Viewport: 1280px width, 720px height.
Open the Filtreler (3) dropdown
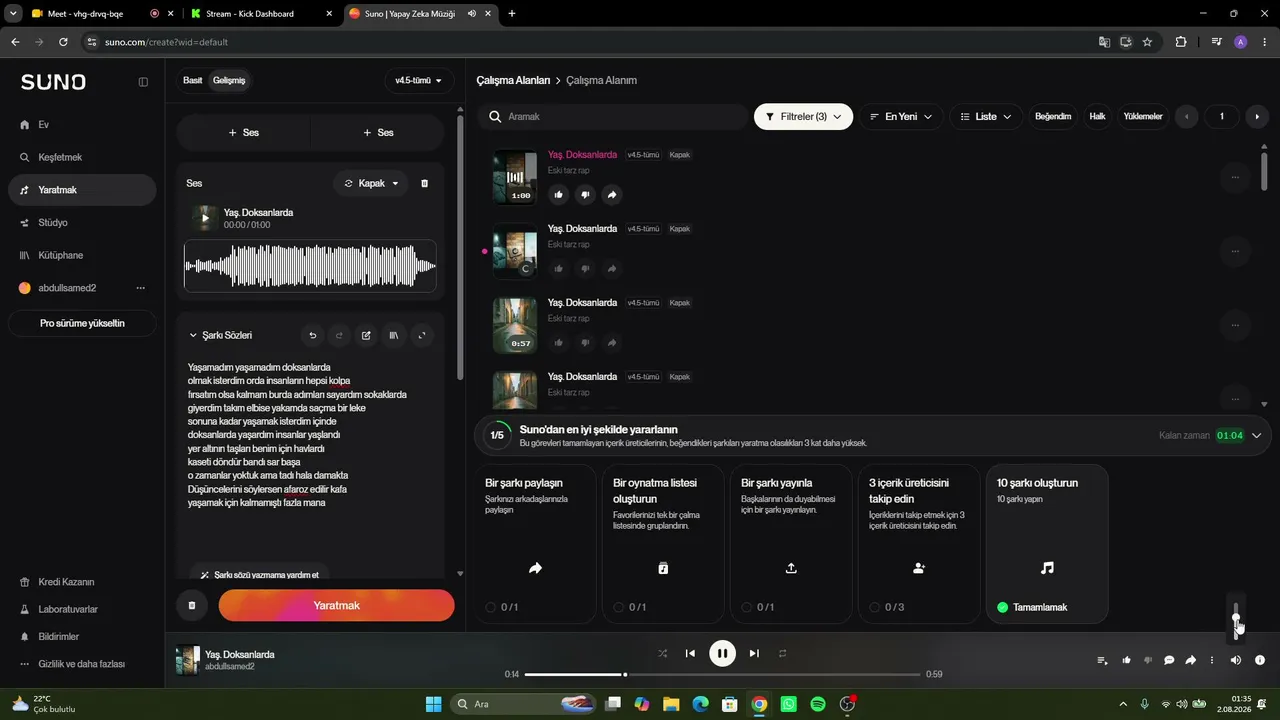803,117
